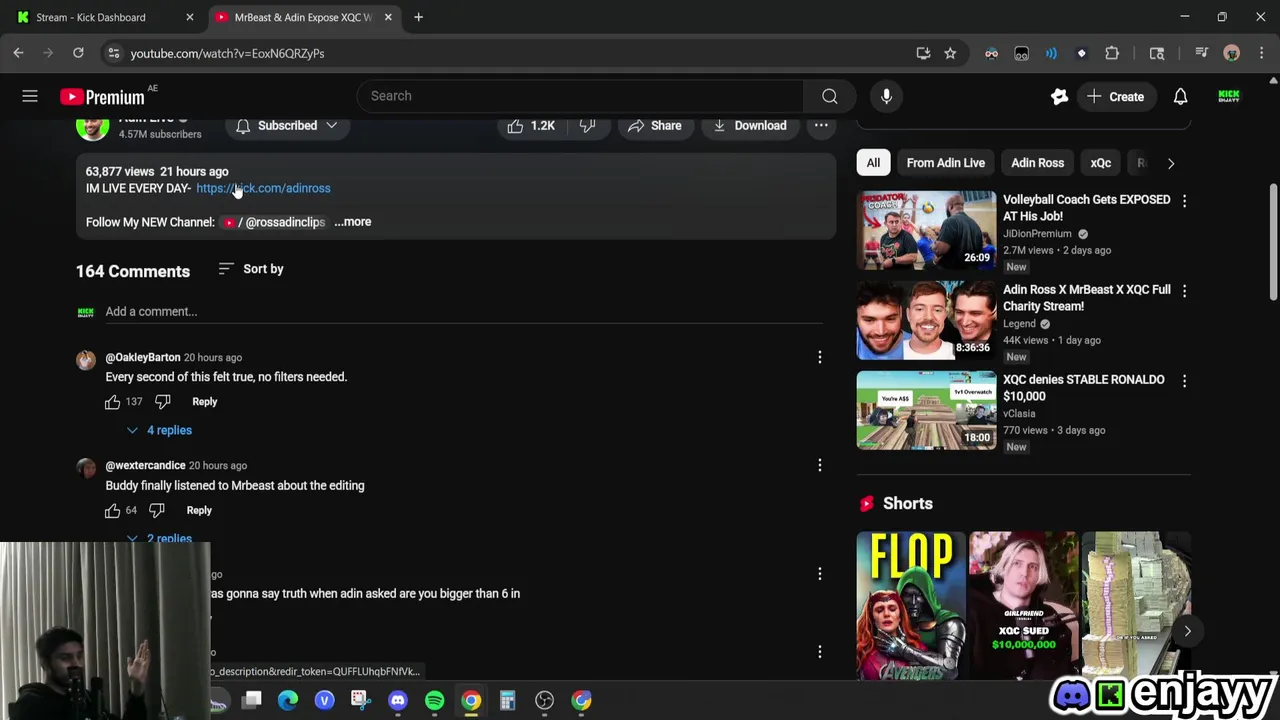Open notifications bell in YouTube header

(1180, 97)
